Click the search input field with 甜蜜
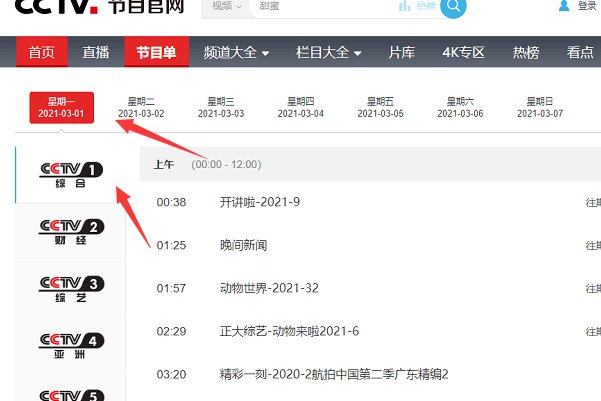Image resolution: width=601 pixels, height=401 pixels. [x=322, y=6]
